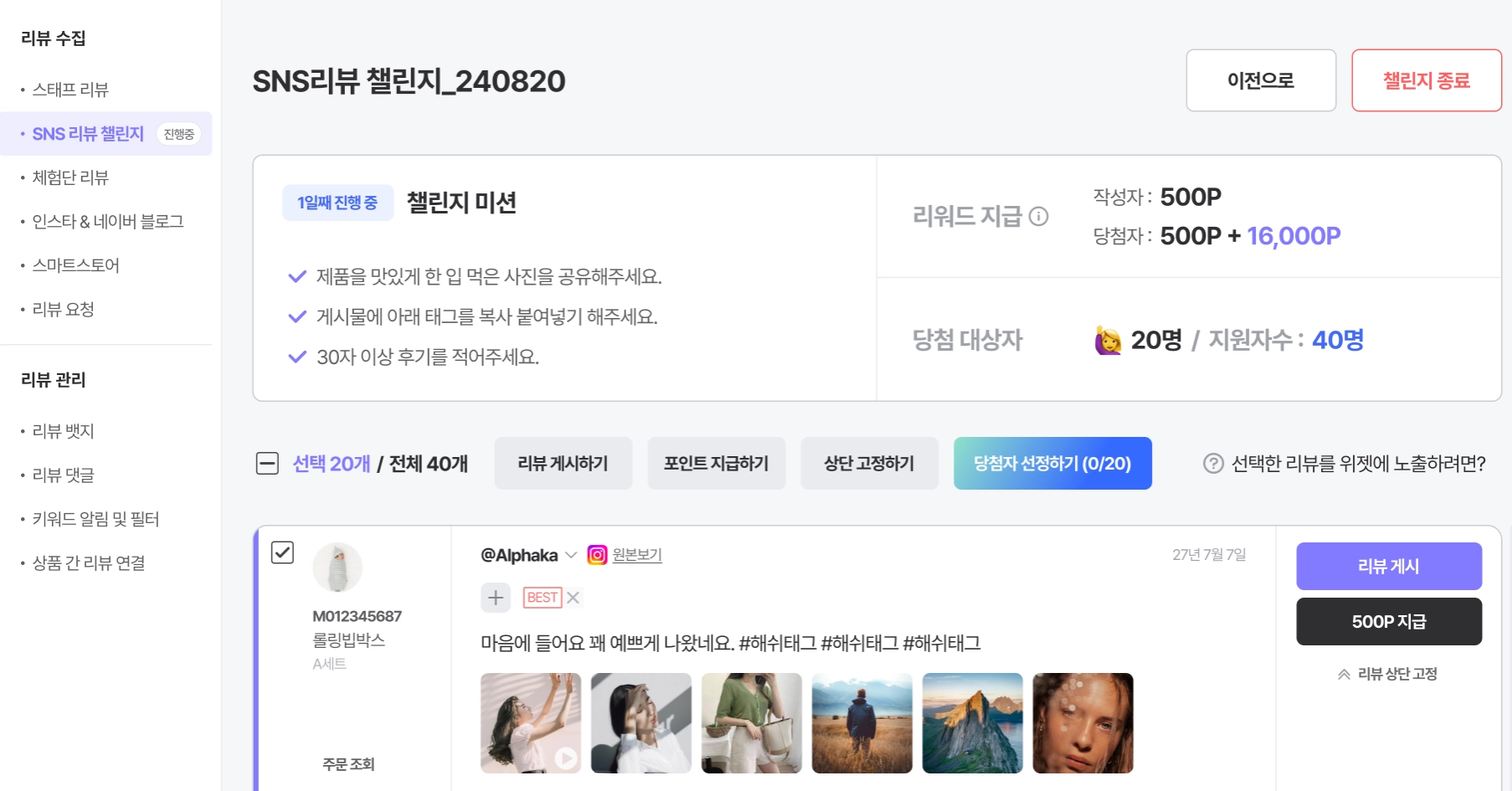This screenshot has height=791, width=1512.
Task: Click the 이전으로 button
Action: pyautogui.click(x=1261, y=80)
